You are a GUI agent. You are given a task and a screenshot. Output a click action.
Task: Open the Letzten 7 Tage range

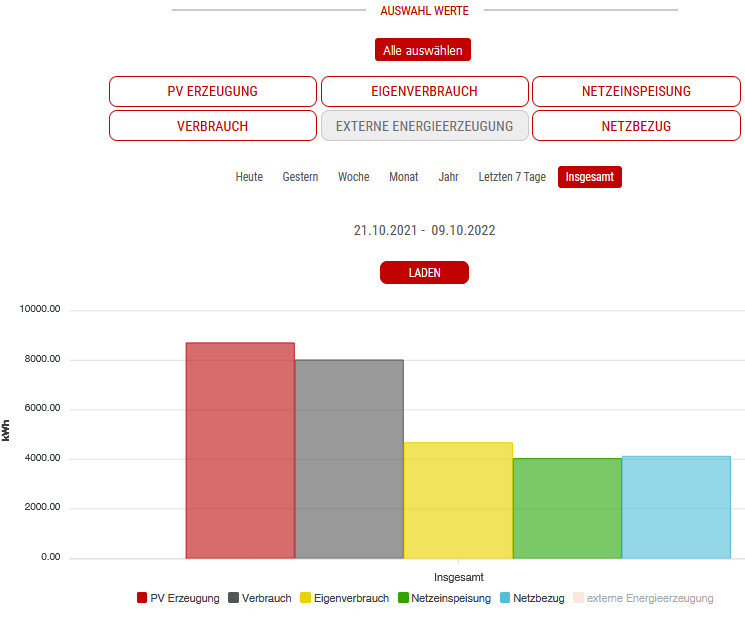tap(512, 177)
